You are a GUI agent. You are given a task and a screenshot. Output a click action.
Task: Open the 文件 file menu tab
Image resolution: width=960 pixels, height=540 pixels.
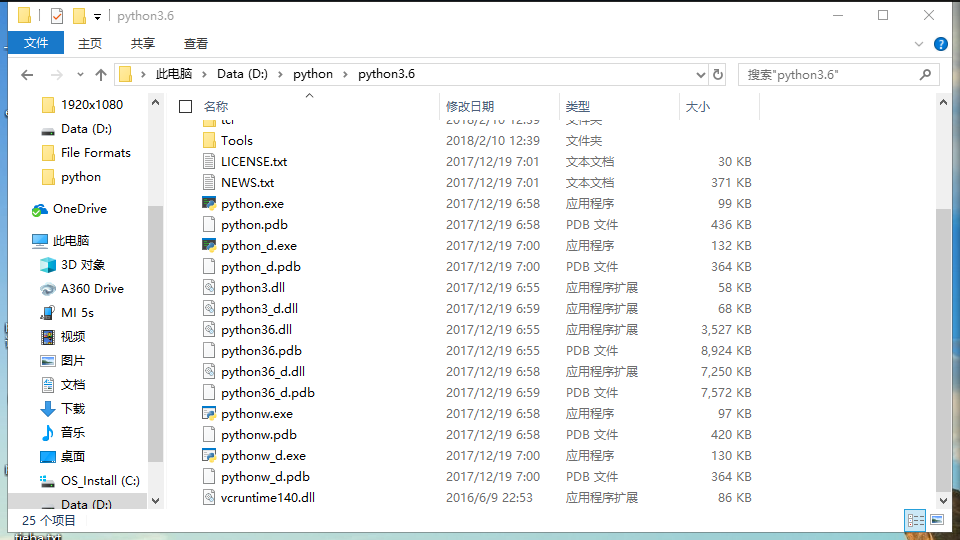[x=36, y=43]
